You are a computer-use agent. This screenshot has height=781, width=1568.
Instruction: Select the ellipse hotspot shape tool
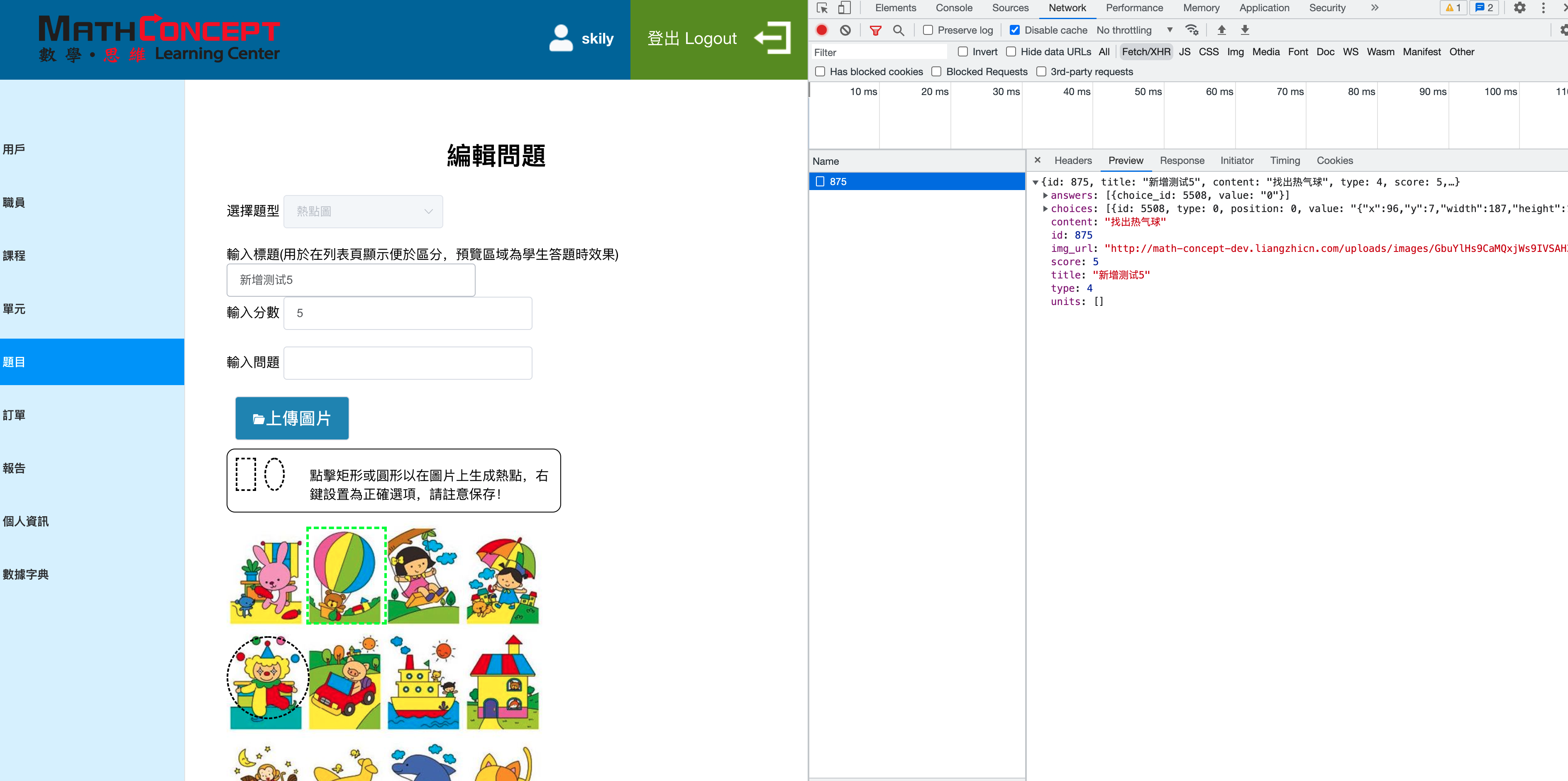click(274, 474)
